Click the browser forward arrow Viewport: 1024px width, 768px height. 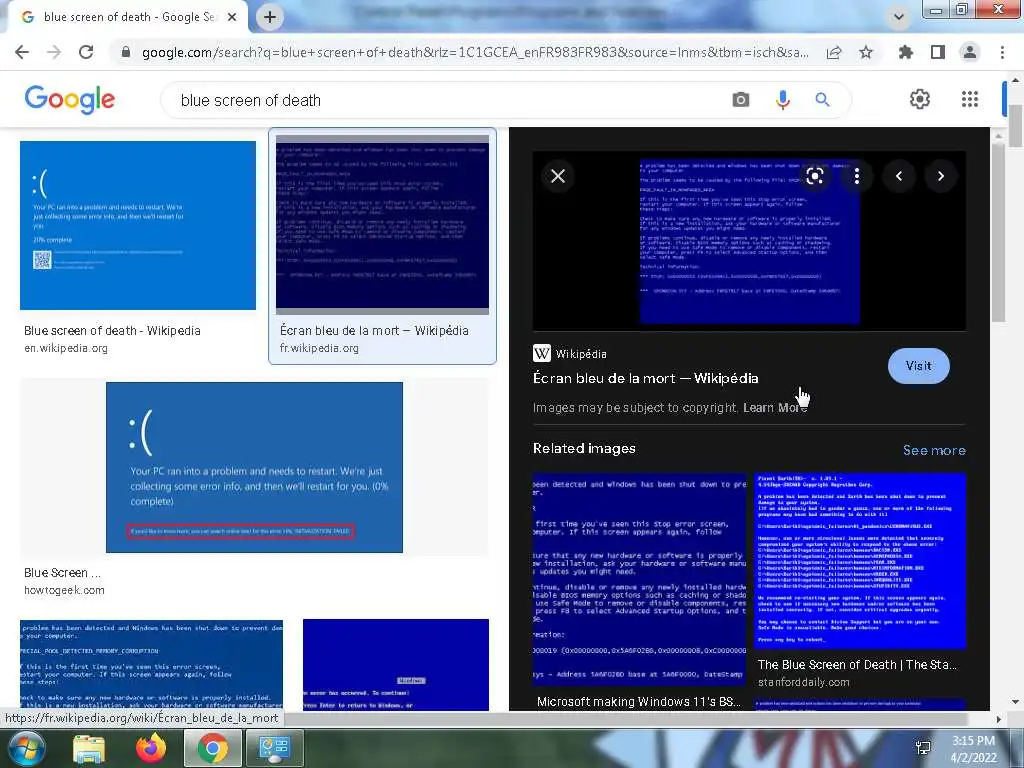pyautogui.click(x=54, y=52)
